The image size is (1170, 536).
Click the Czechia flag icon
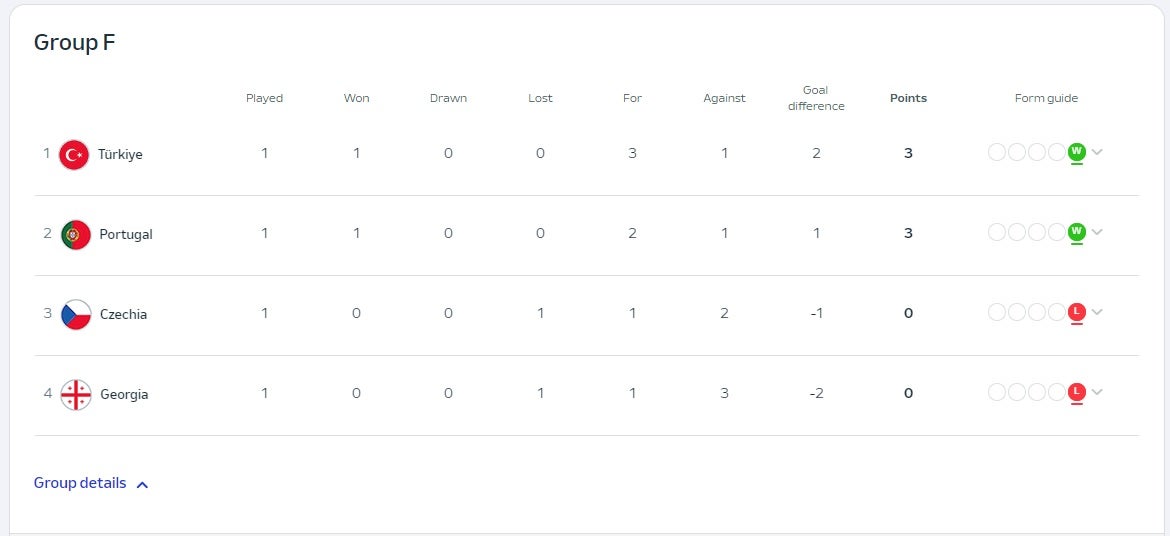click(x=76, y=314)
